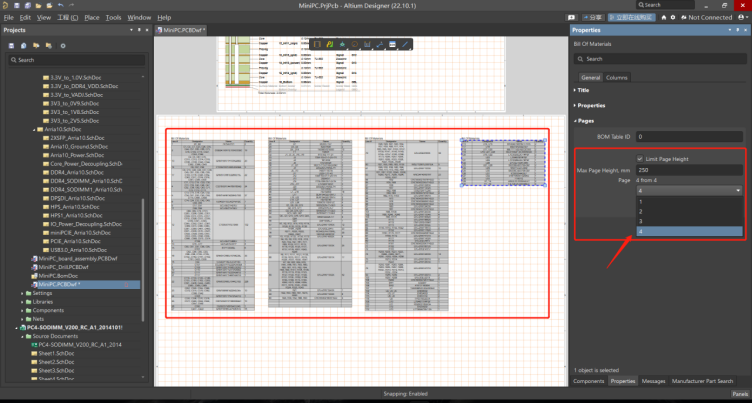The image size is (753, 404).
Task: Click the home icon near Not Connected
Action: [666, 17]
